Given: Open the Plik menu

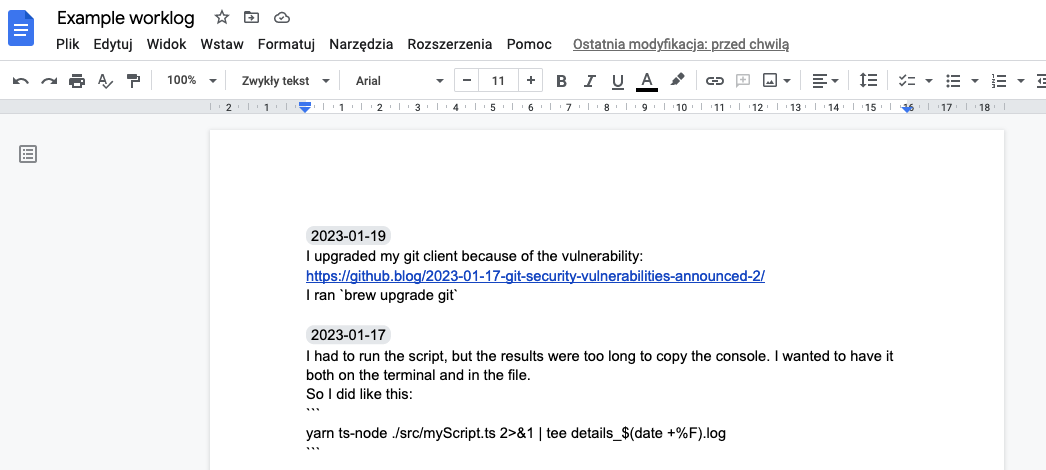Looking at the screenshot, I should [x=68, y=45].
